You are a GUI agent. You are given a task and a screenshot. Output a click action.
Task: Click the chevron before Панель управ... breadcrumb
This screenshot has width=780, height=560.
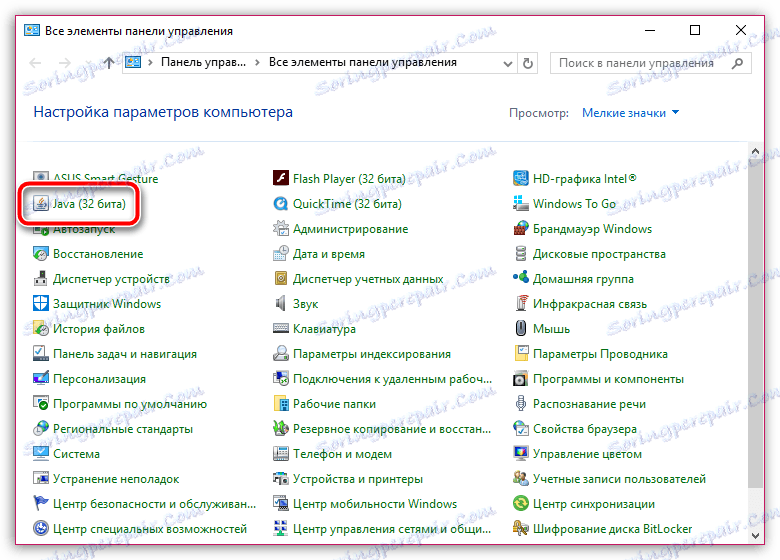(150, 63)
